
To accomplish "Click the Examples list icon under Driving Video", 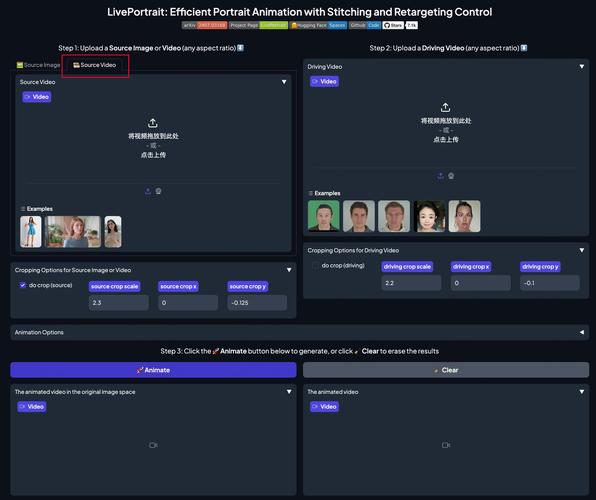I will pos(311,193).
